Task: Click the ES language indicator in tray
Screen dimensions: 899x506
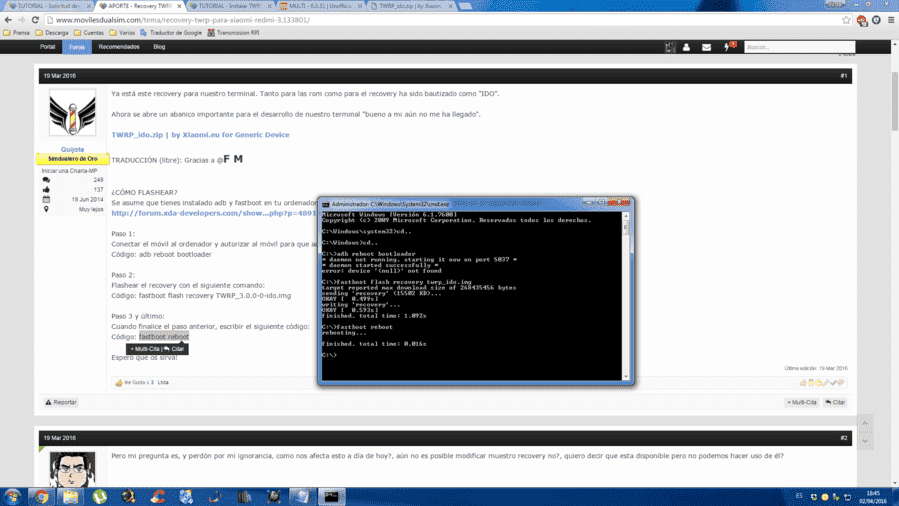Action: (799, 496)
